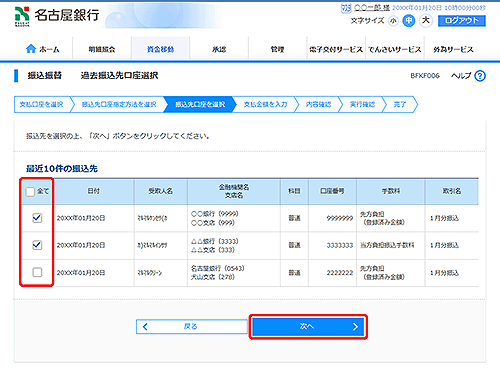The height and width of the screenshot is (381, 500).
Task: Click the 実行確認 step
Action: (362, 105)
